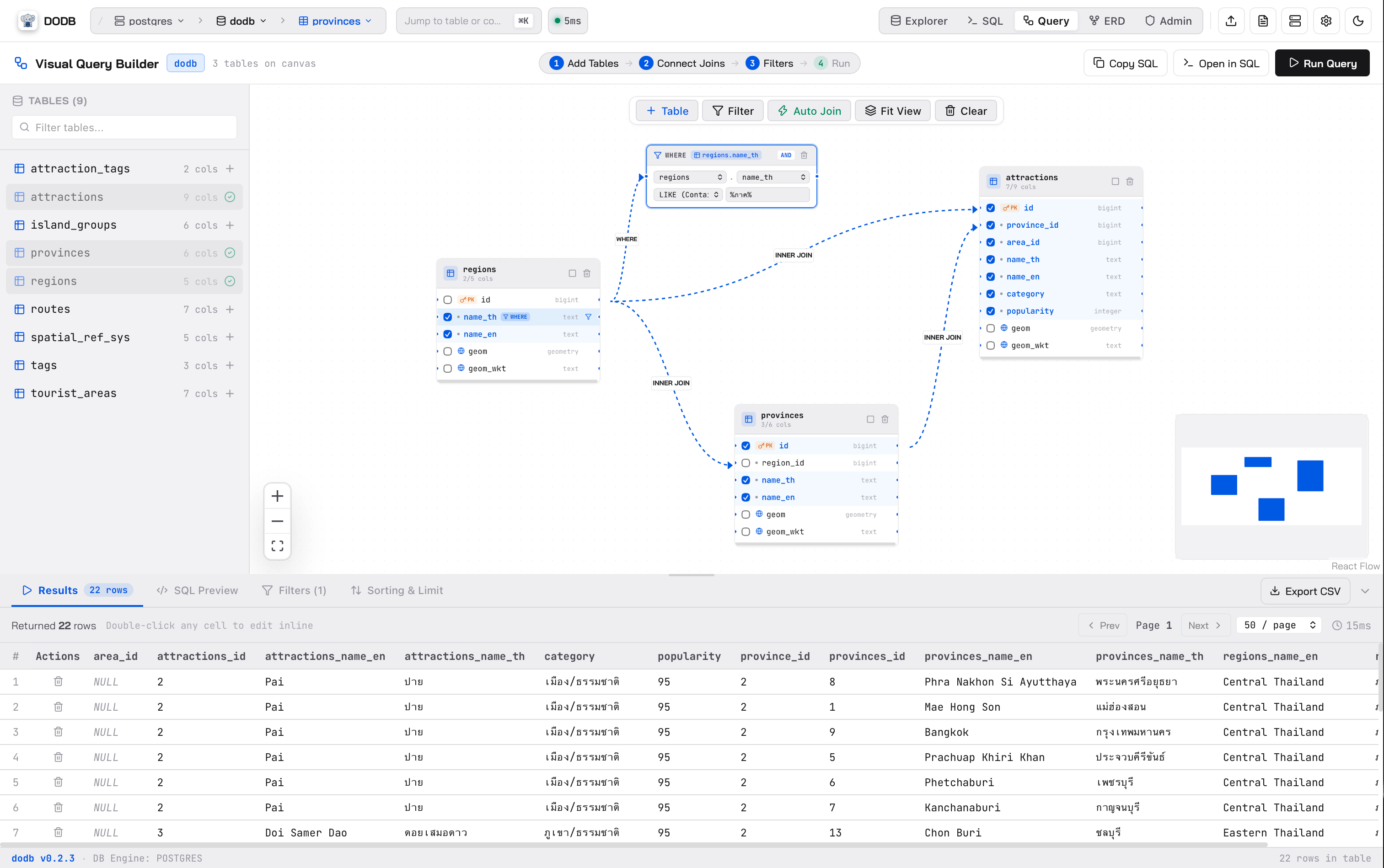Toggle the AND condition selector
1384x868 pixels.
click(x=786, y=155)
